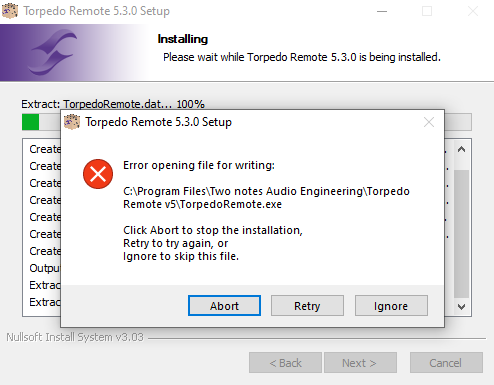Minimize the setup window
The height and width of the screenshot is (385, 494).
point(382,11)
